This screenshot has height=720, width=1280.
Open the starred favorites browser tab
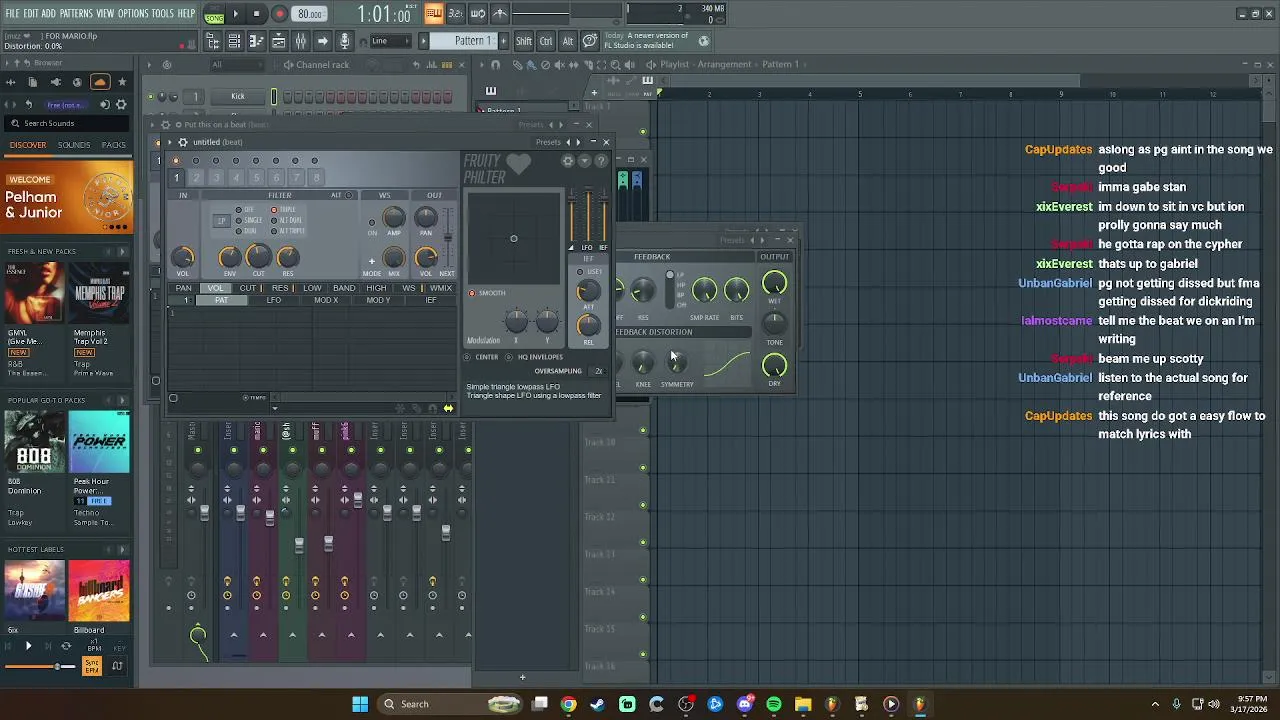coord(122,82)
